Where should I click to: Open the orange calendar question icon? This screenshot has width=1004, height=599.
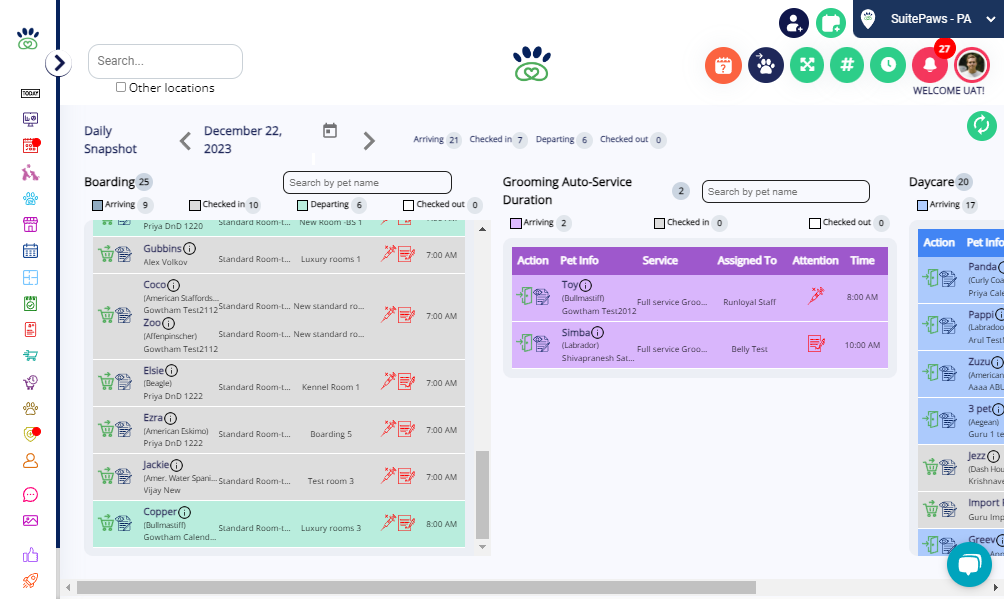click(724, 65)
